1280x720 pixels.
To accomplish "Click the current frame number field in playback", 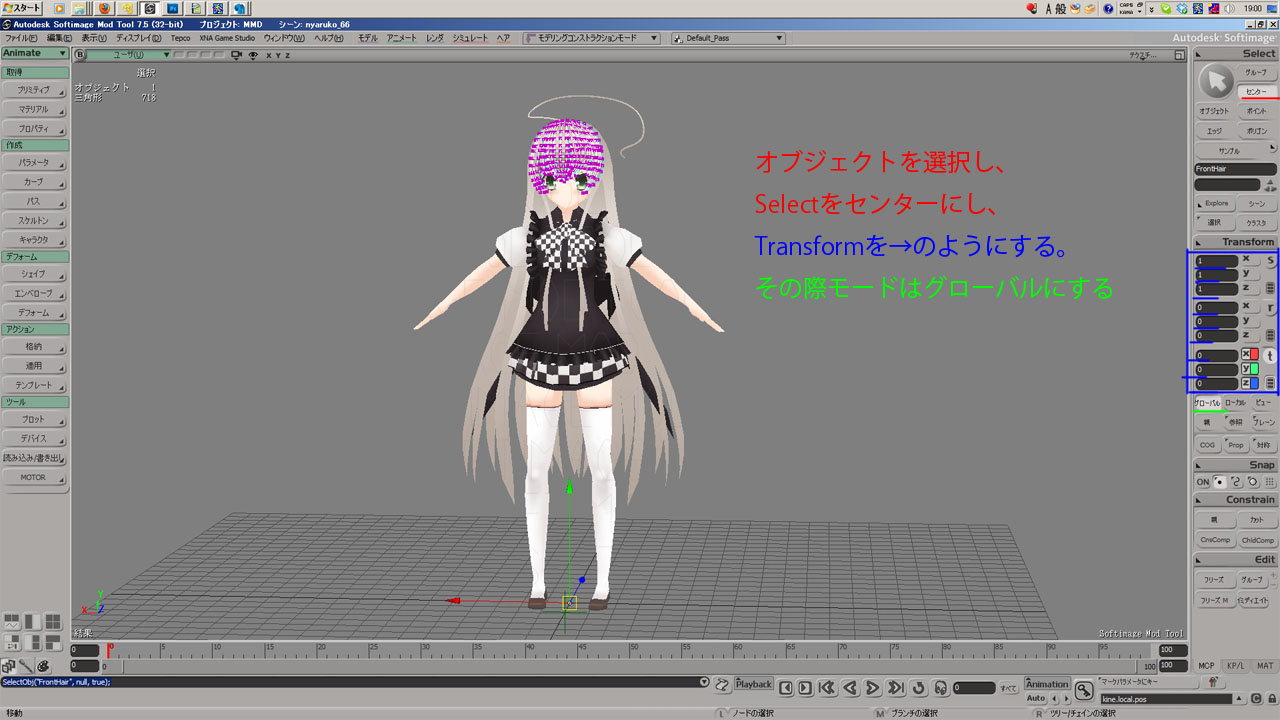I will click(x=974, y=688).
